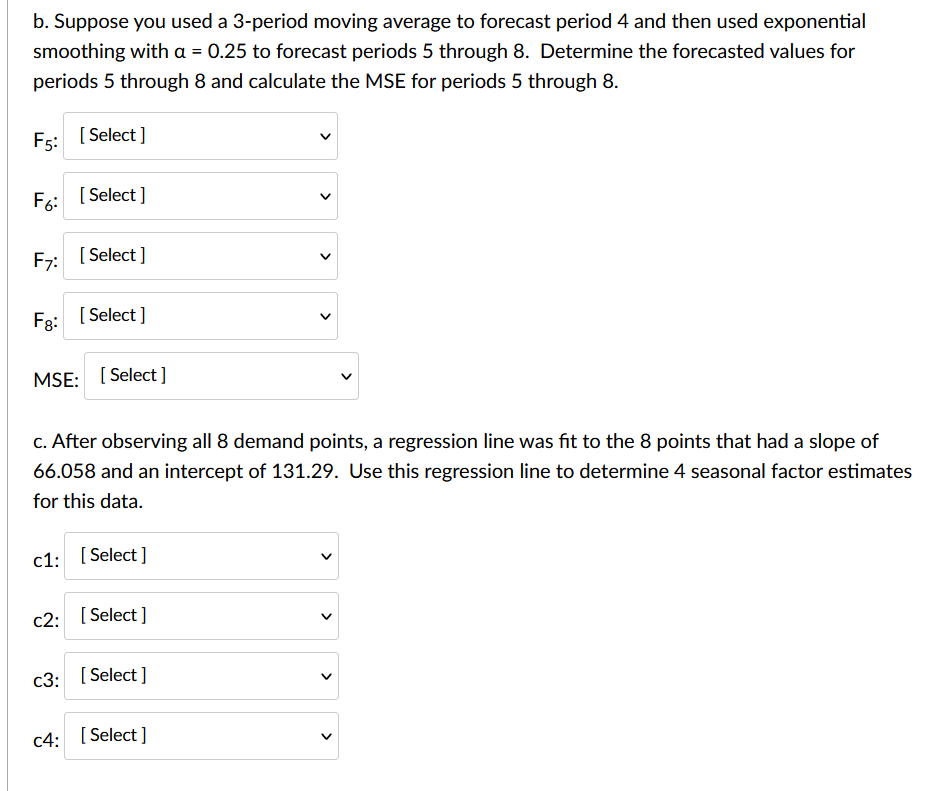Open the F6 forecast dropdown
The height and width of the screenshot is (791, 925).
(x=200, y=196)
